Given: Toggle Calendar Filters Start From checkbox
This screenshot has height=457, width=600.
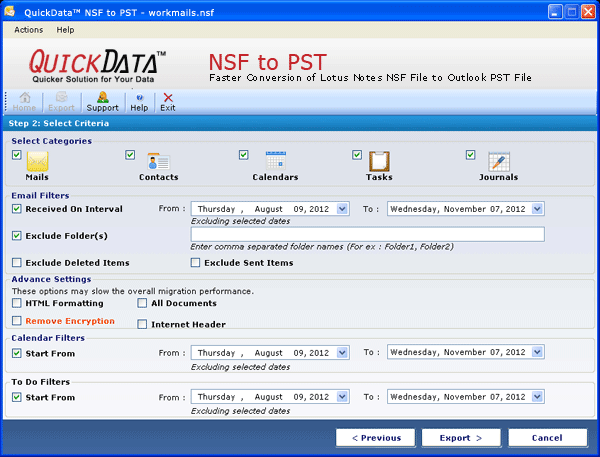Looking at the screenshot, I should [x=16, y=353].
